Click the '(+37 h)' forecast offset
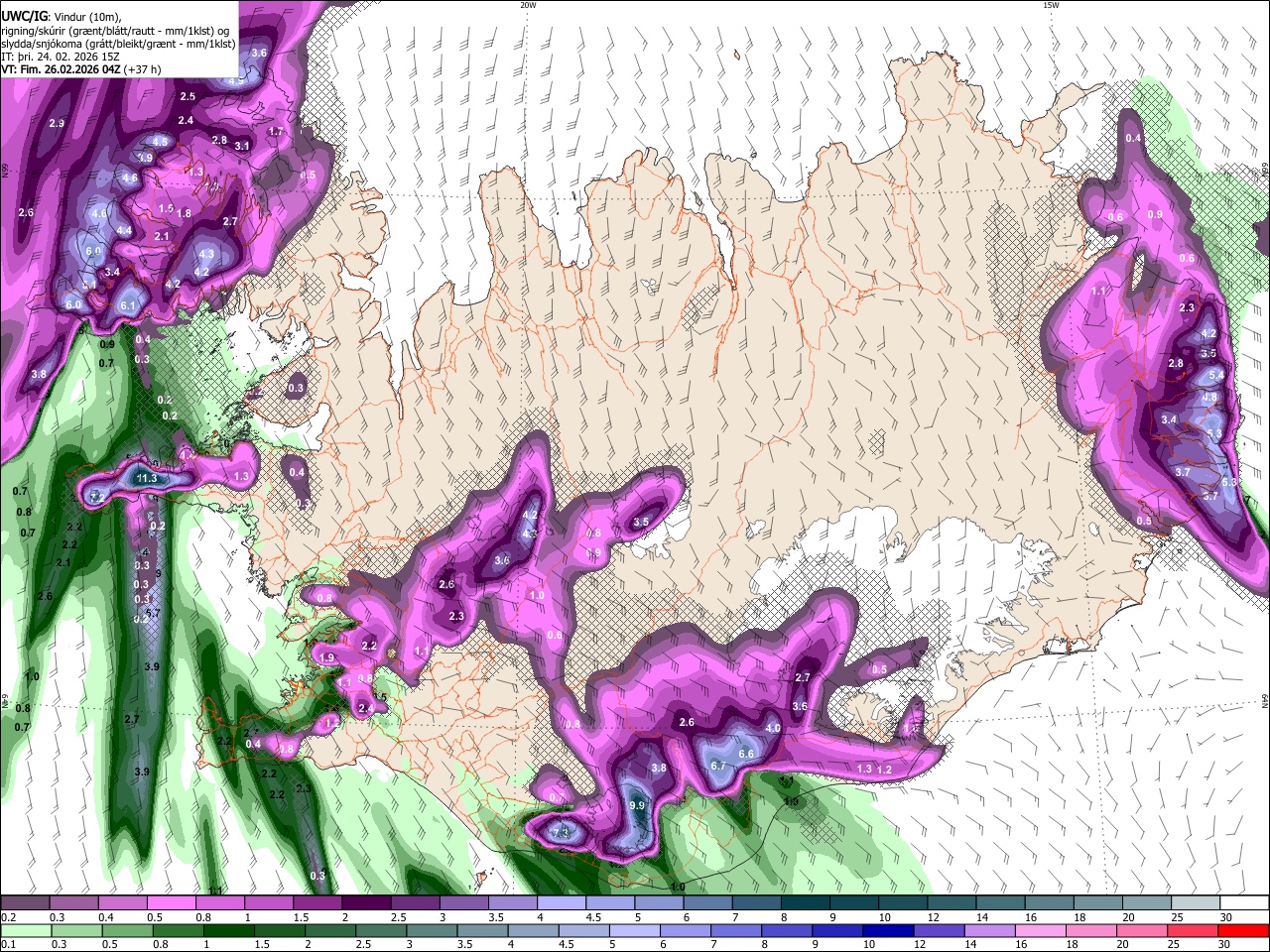 (x=142, y=69)
